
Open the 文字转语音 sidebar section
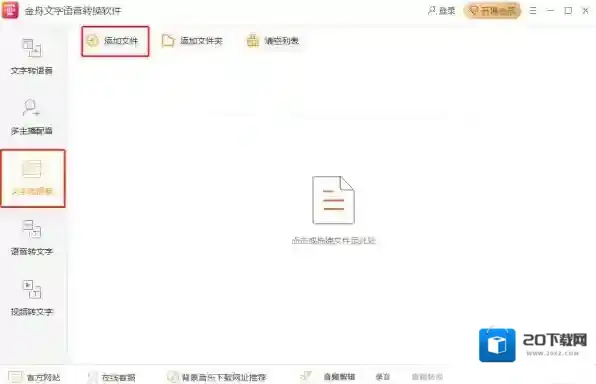coord(32,56)
